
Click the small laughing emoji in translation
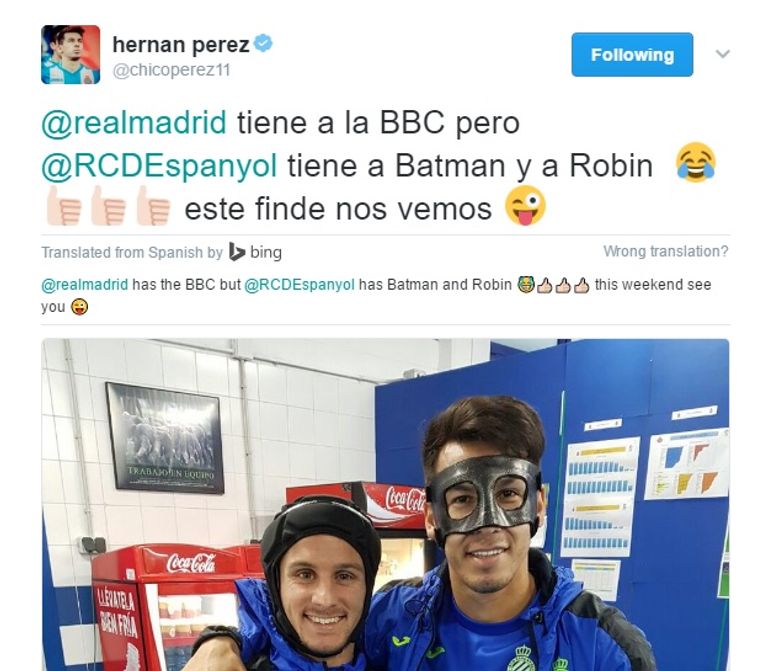coord(526,285)
